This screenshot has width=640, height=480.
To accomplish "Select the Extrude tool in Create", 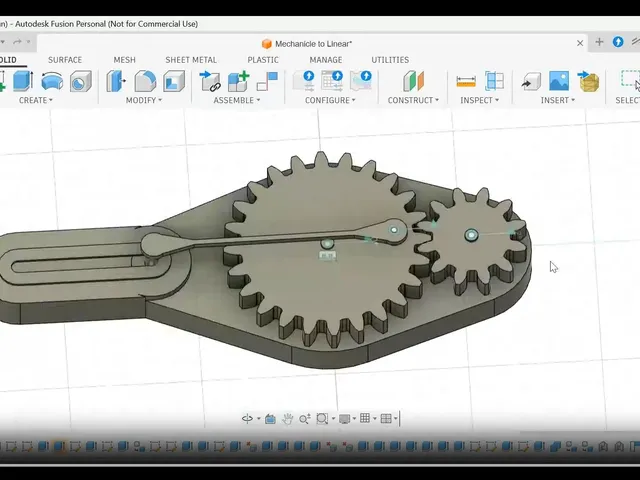I will pyautogui.click(x=22, y=81).
